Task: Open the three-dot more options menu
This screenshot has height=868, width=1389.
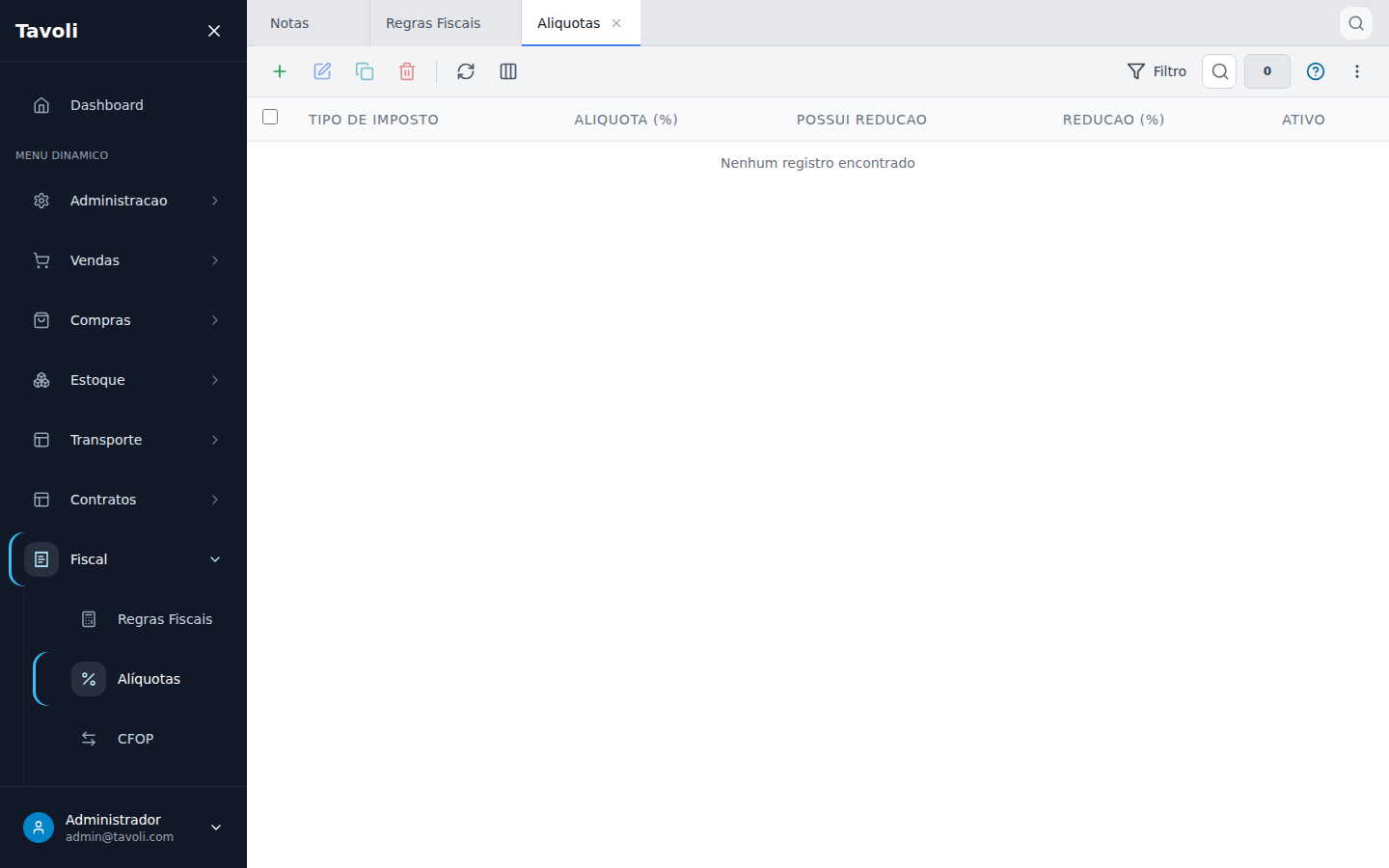Action: pos(1357,71)
